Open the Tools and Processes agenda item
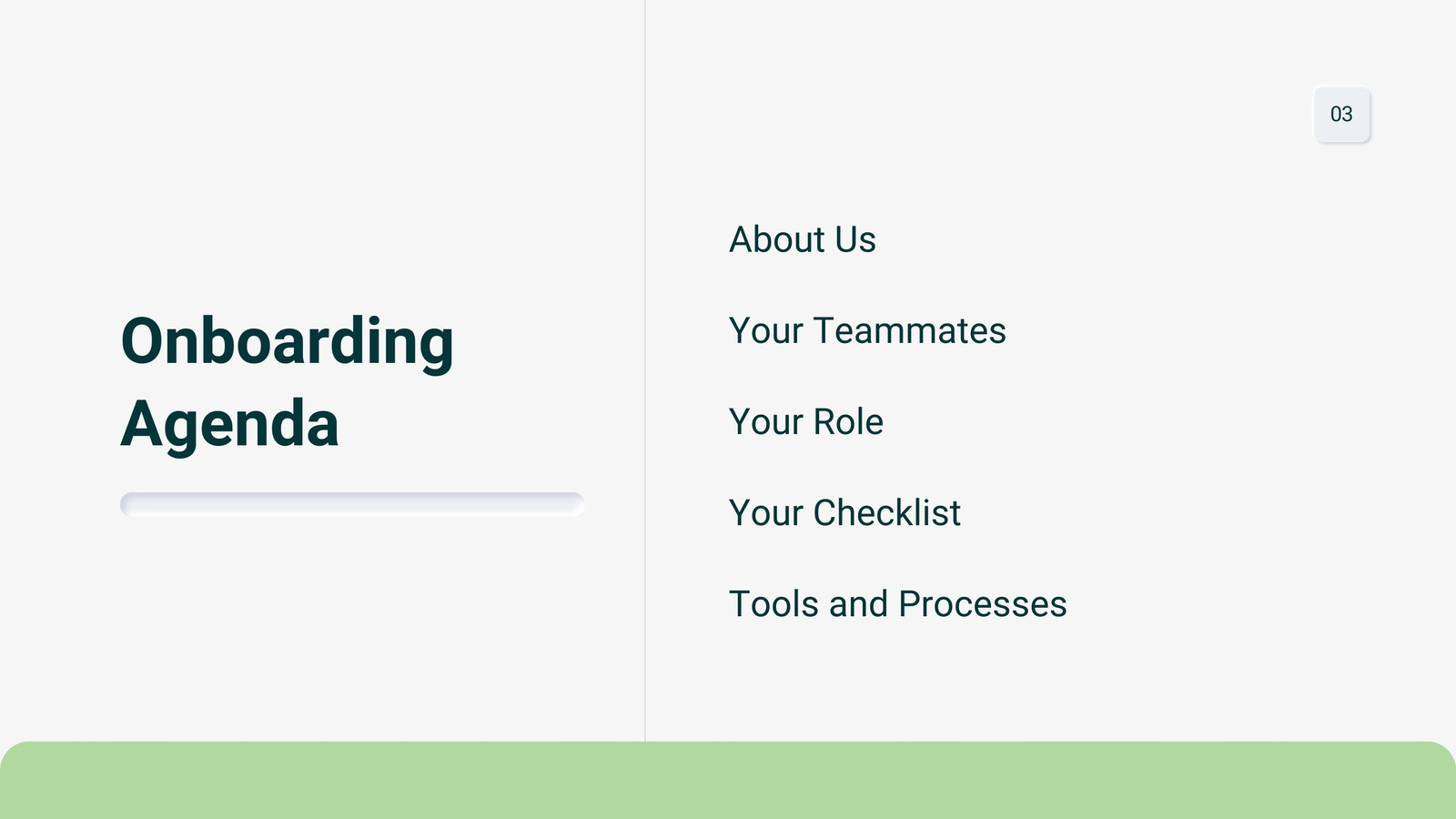 click(898, 604)
